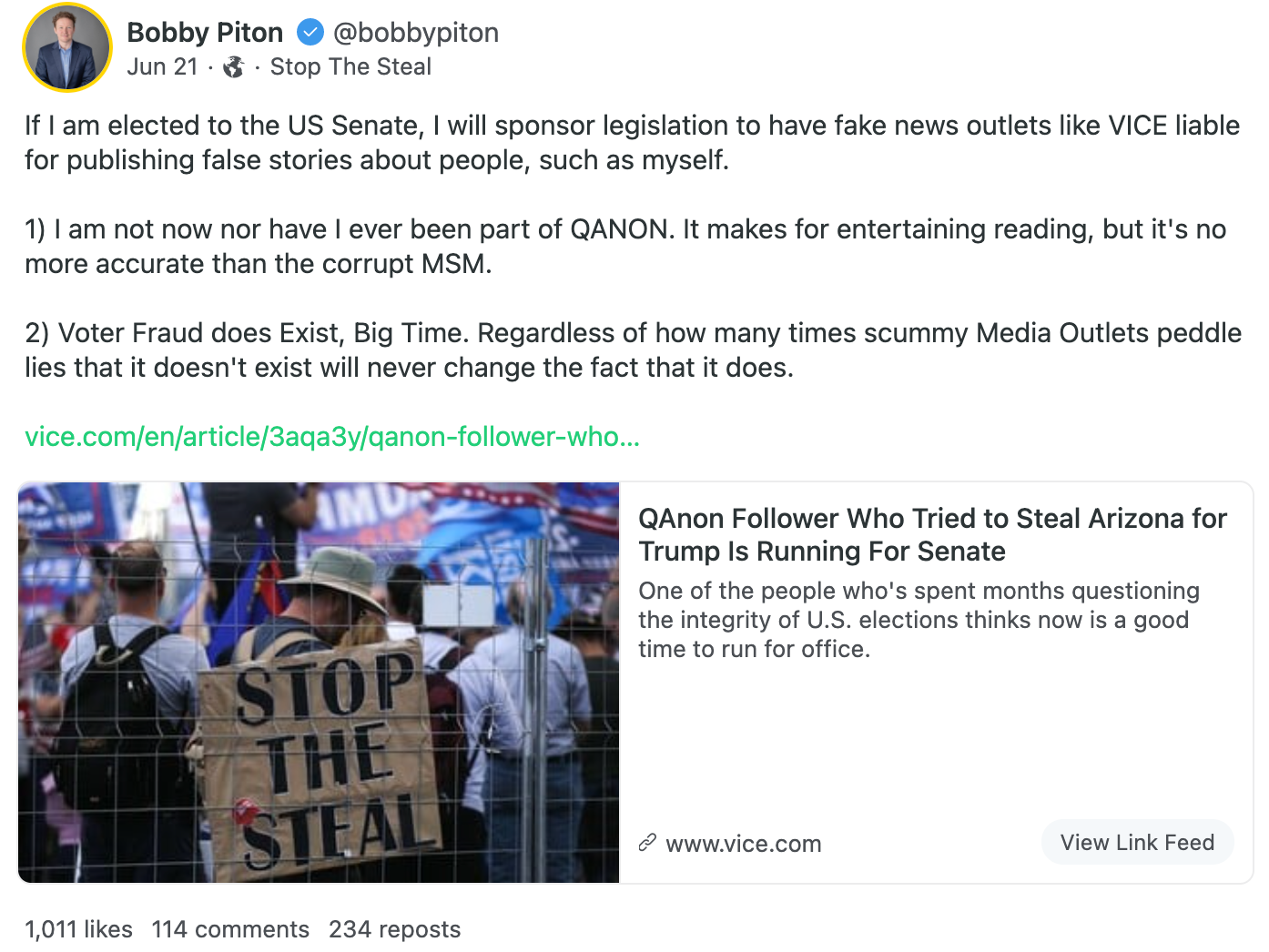Open the Stop The Steal feed label
Viewport: 1269px width, 952px height.
coord(350,66)
